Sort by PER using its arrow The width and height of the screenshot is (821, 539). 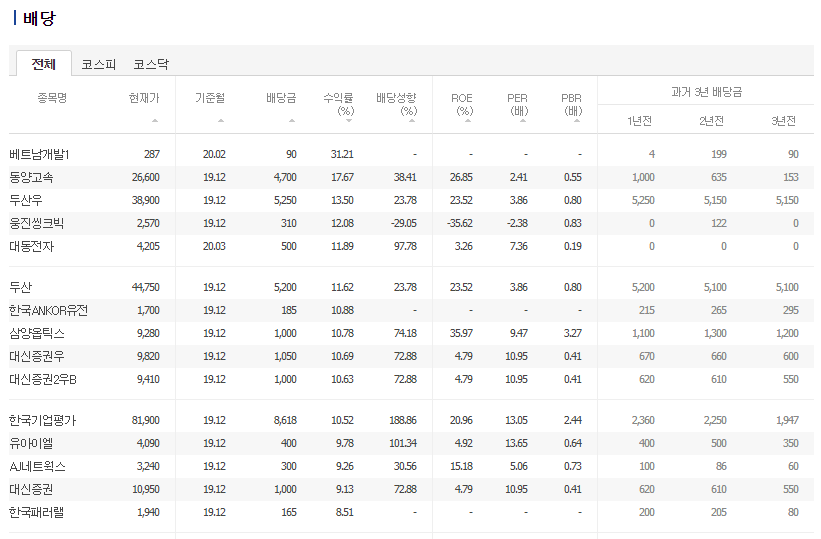coord(523,121)
